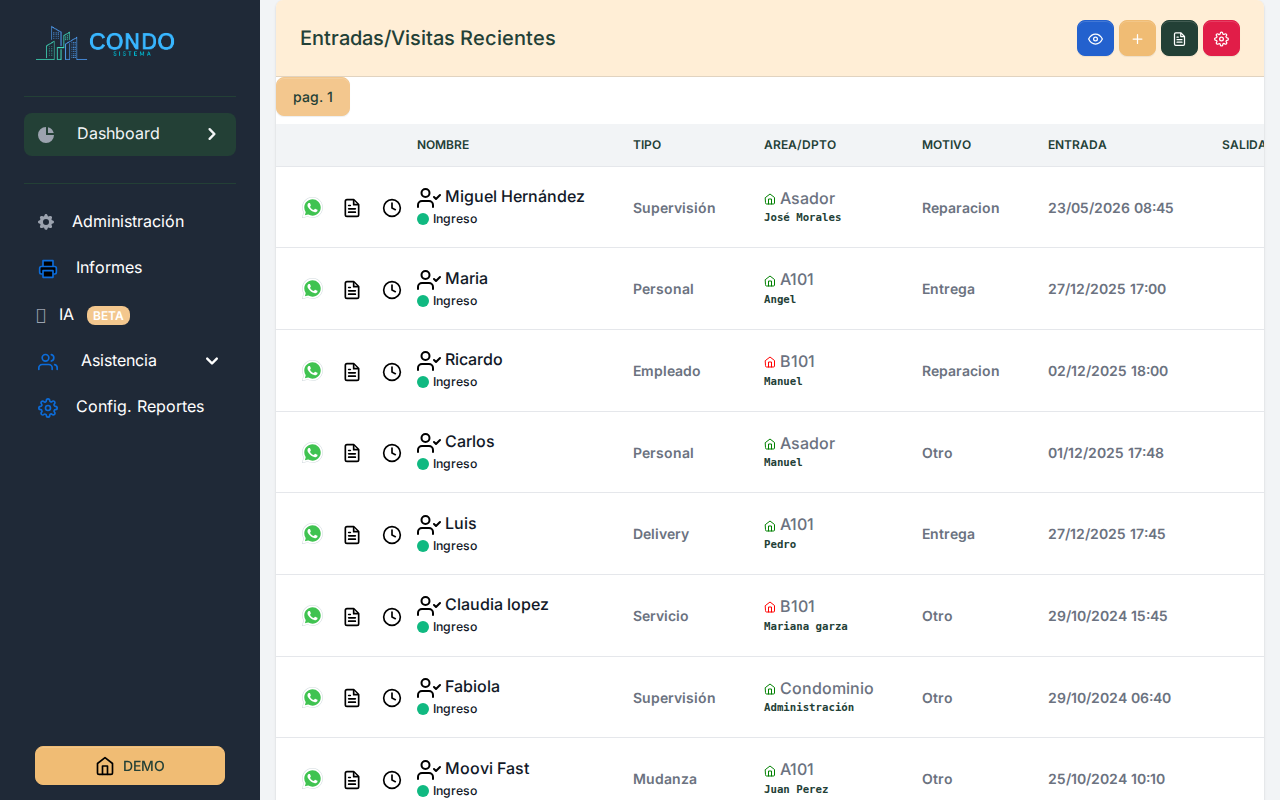Expand the Asistencia submenu arrow
The width and height of the screenshot is (1280, 800).
click(x=212, y=361)
